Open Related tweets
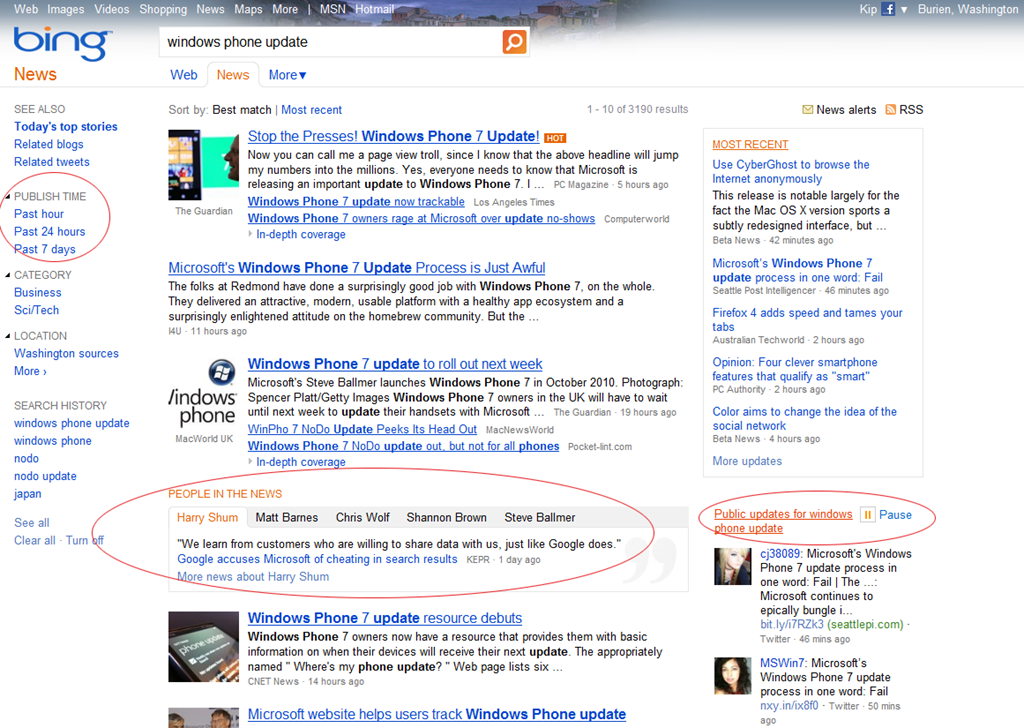The width and height of the screenshot is (1024, 728). (52, 162)
